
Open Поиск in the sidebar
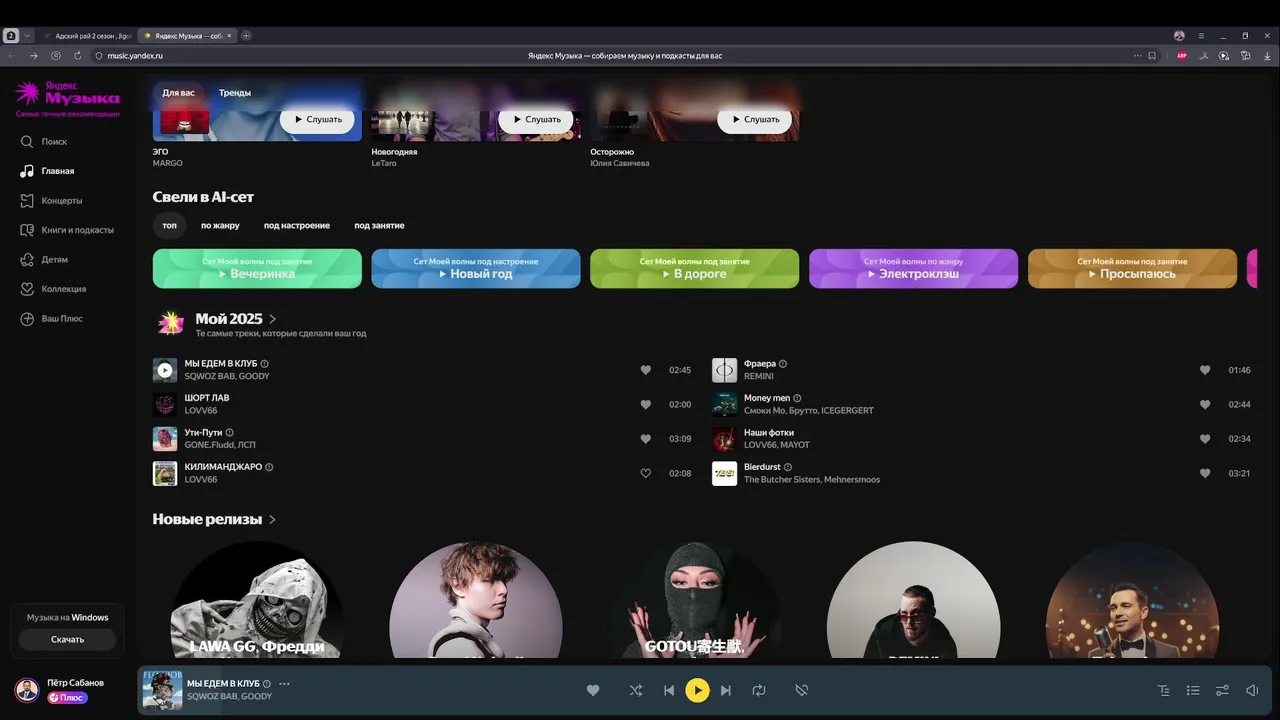tap(44, 142)
